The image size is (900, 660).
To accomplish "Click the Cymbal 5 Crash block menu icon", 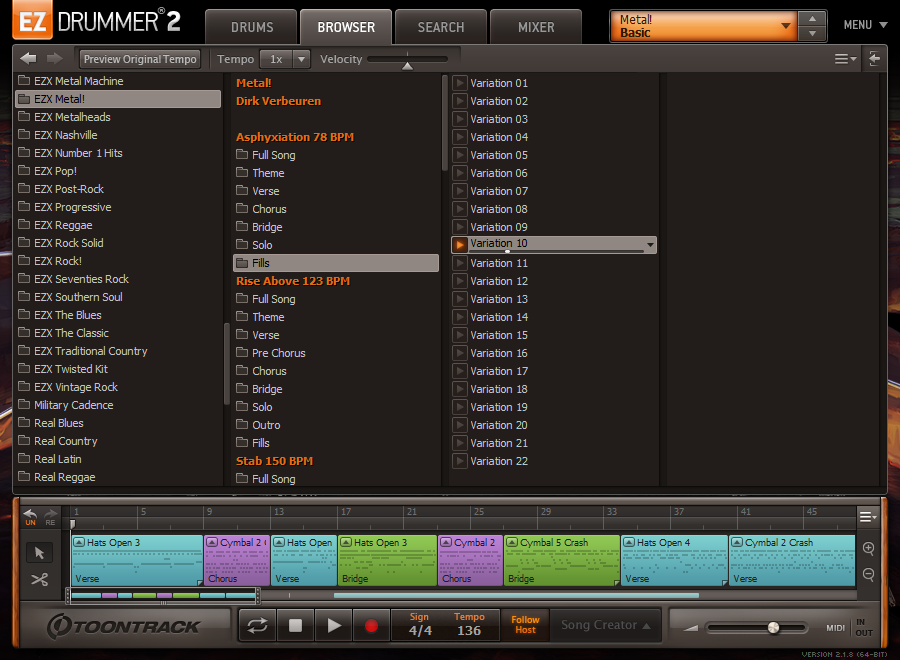I will (x=513, y=542).
